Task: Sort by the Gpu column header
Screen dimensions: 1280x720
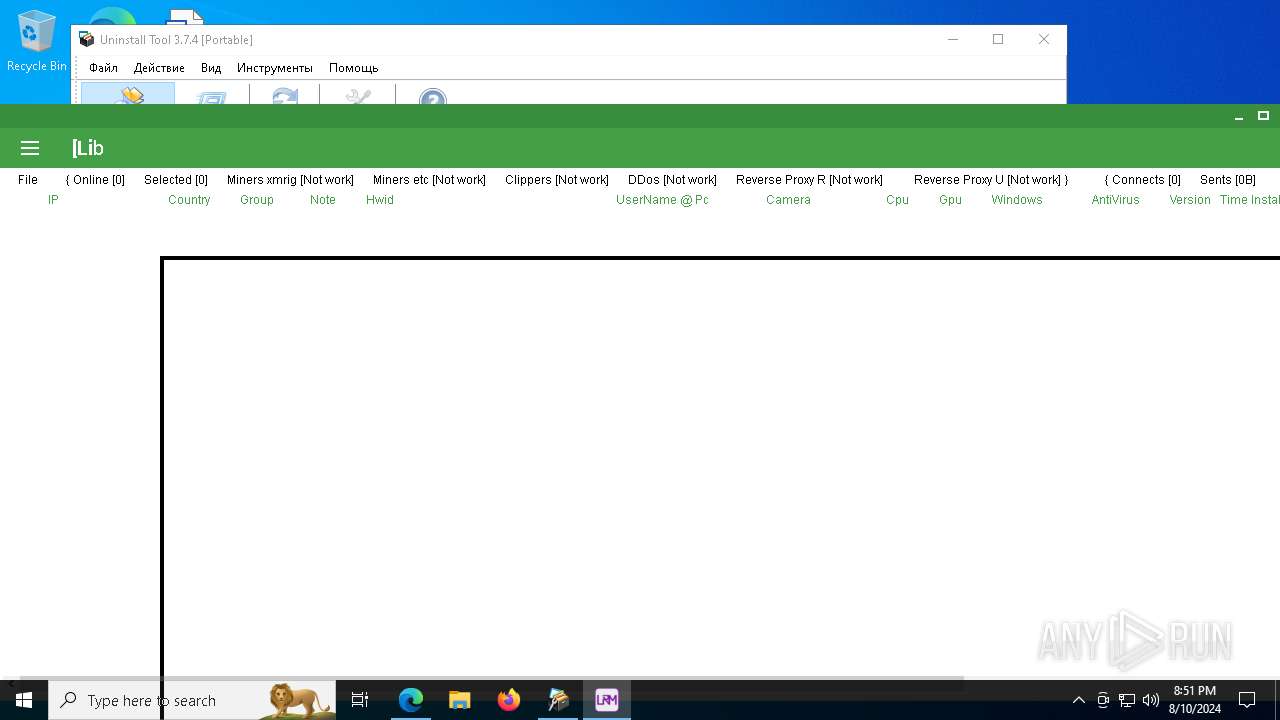Action: [950, 200]
